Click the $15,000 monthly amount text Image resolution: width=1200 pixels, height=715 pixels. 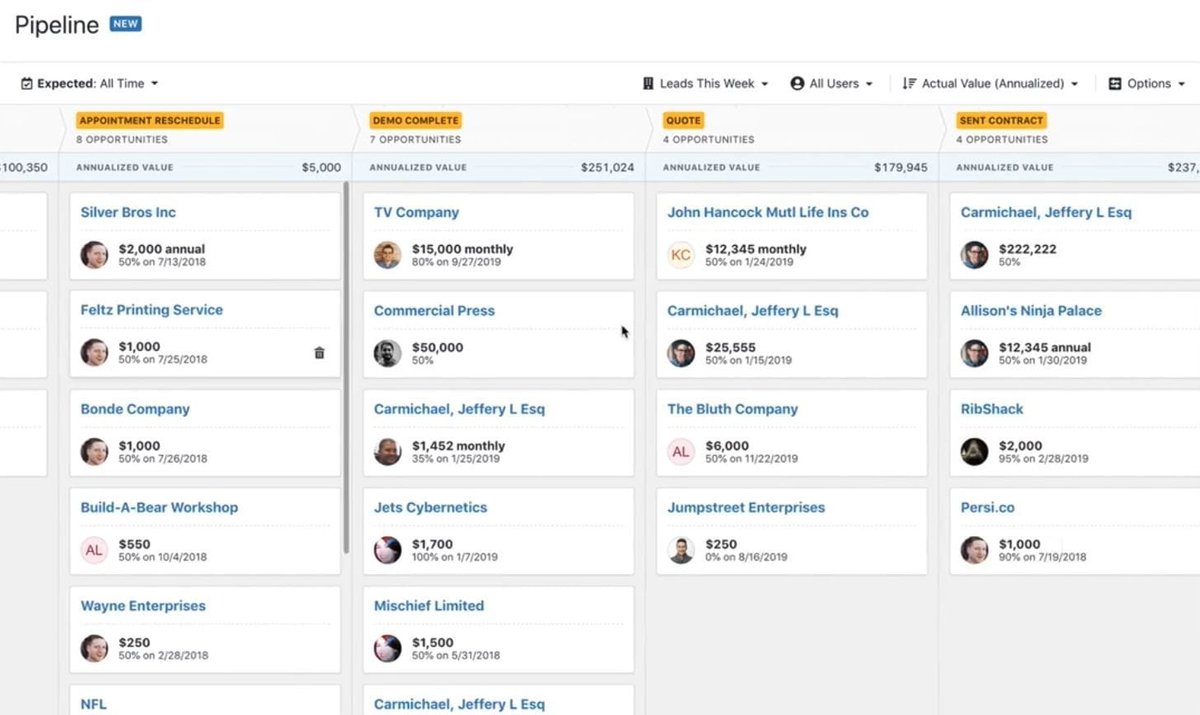pos(462,249)
